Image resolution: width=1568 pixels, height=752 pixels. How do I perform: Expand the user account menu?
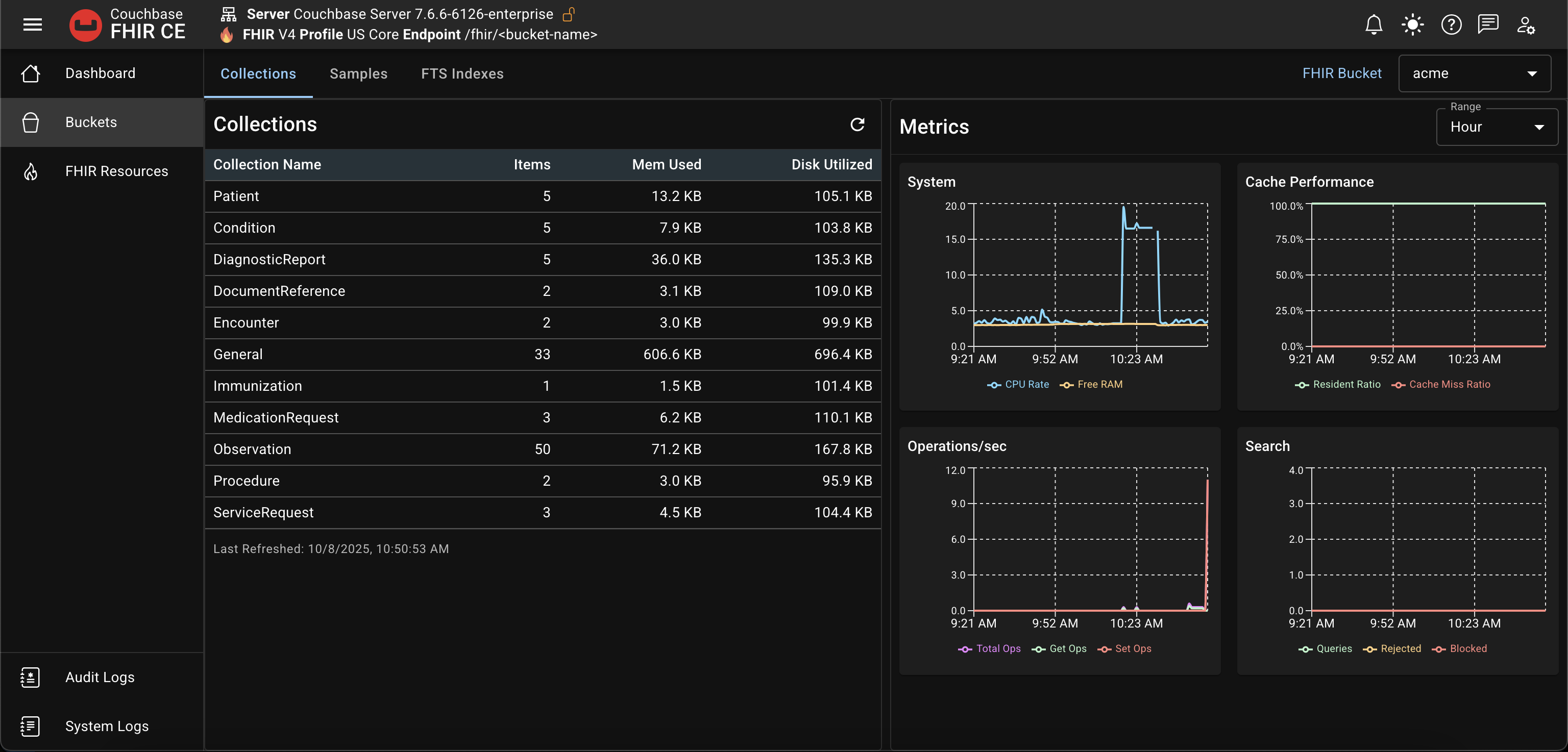click(x=1526, y=24)
